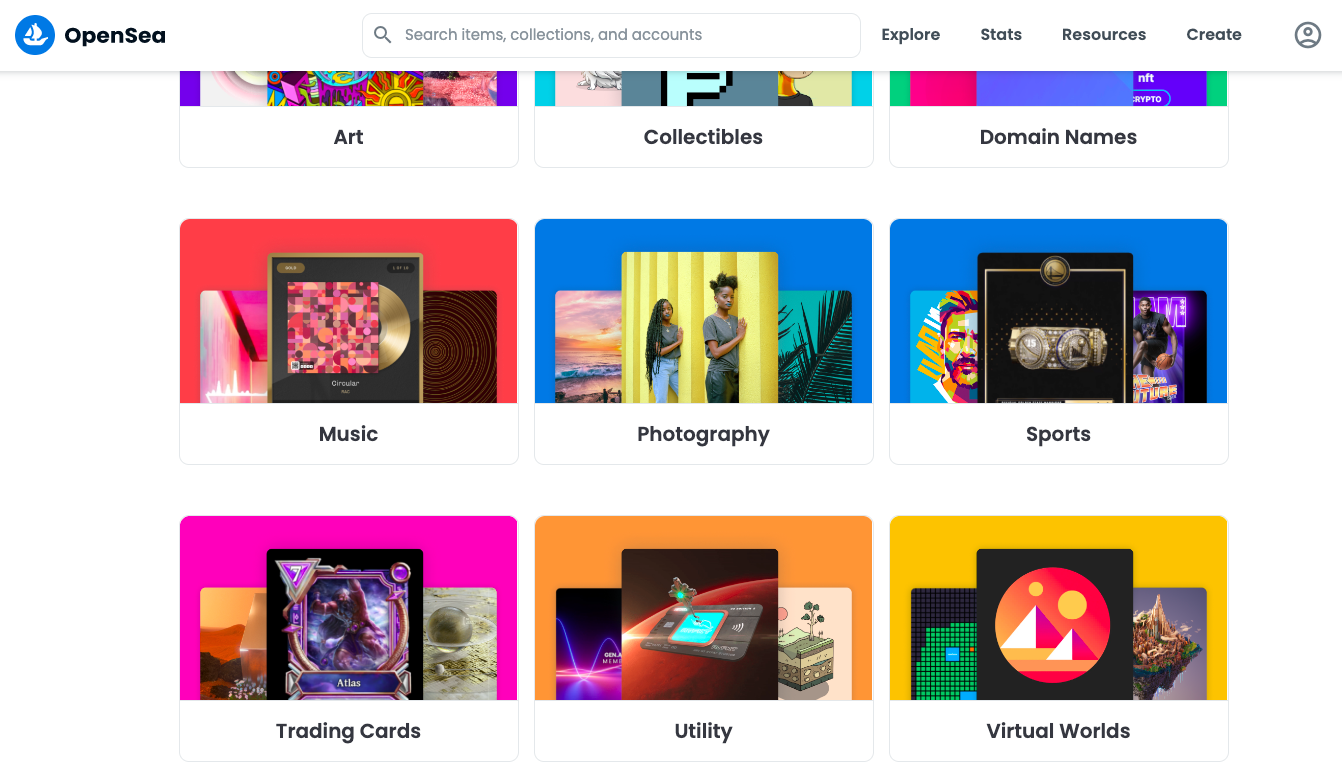Image resolution: width=1342 pixels, height=779 pixels.
Task: Select the Sports category image
Action: click(1059, 311)
